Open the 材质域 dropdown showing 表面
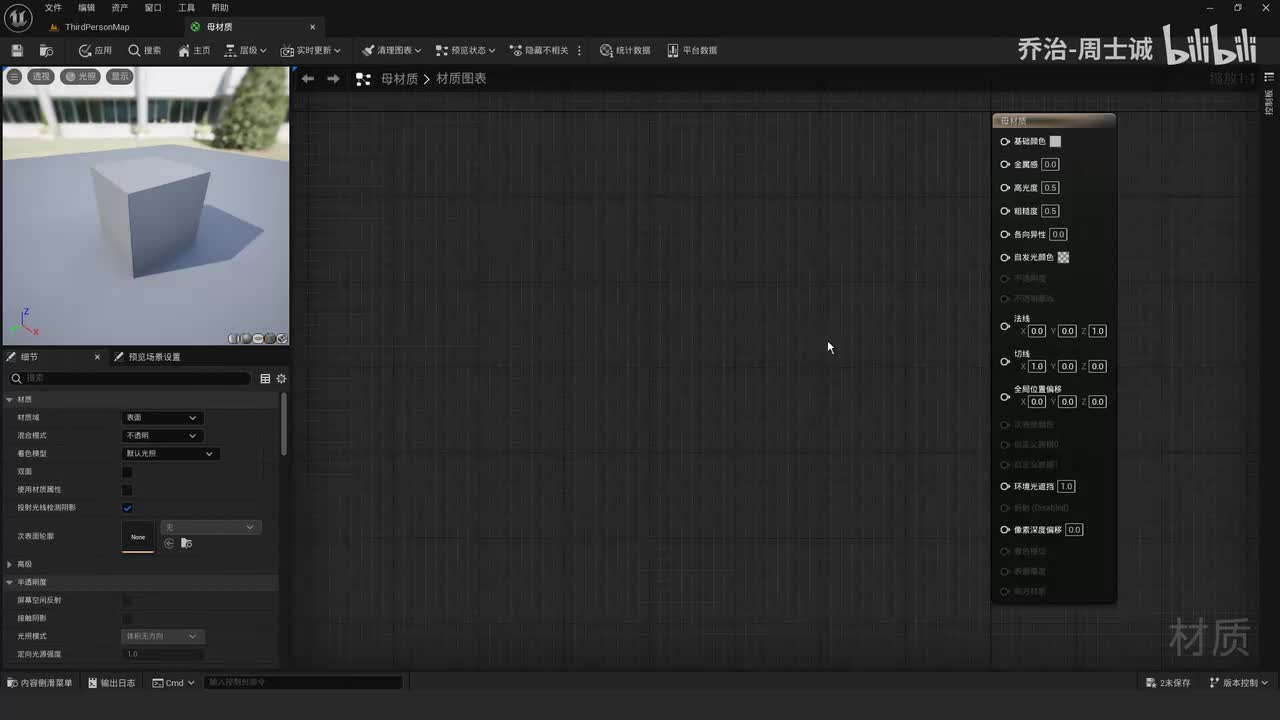Screen dimensions: 1280x720 161,417
